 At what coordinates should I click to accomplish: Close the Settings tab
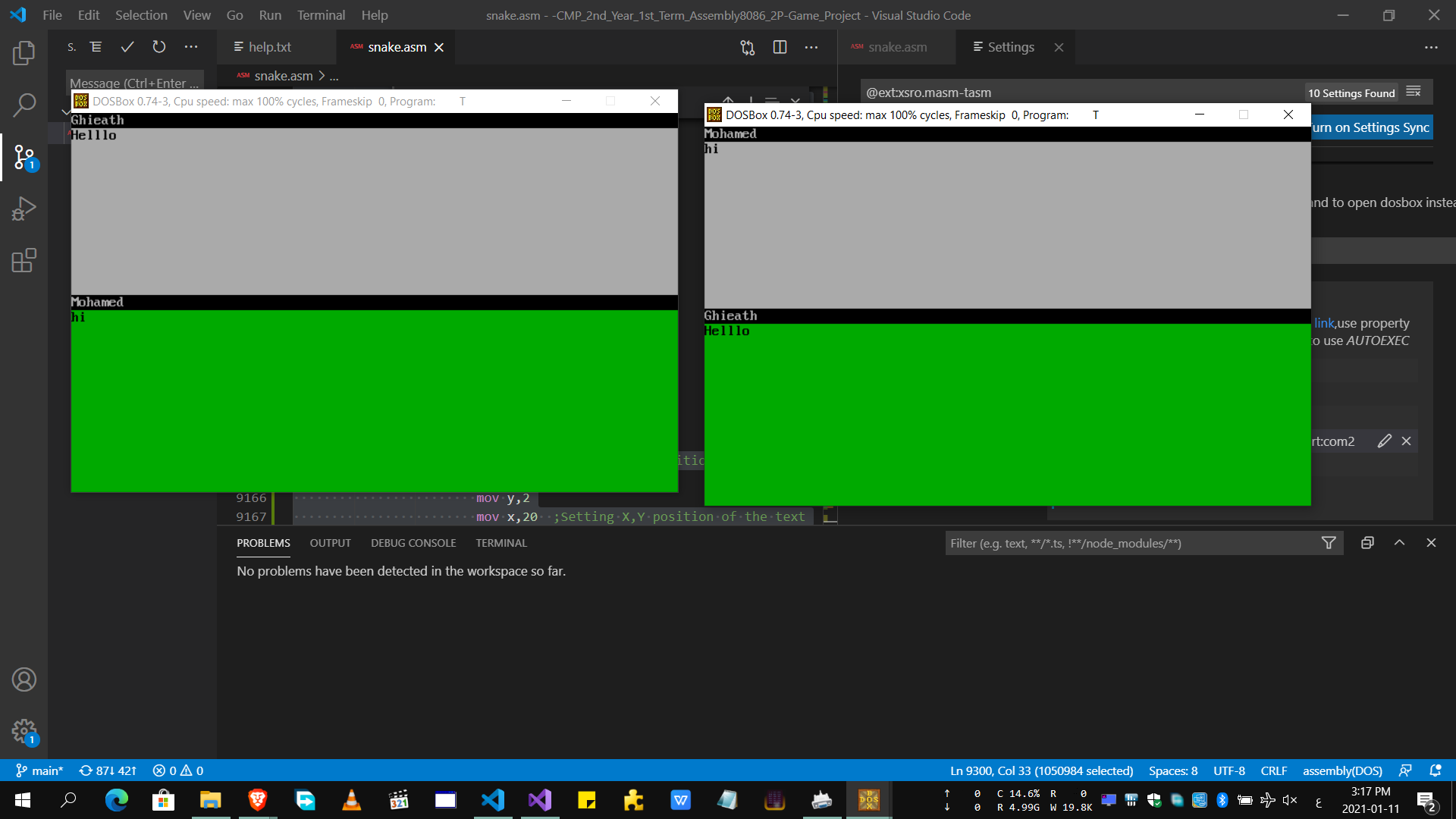[x=1059, y=47]
